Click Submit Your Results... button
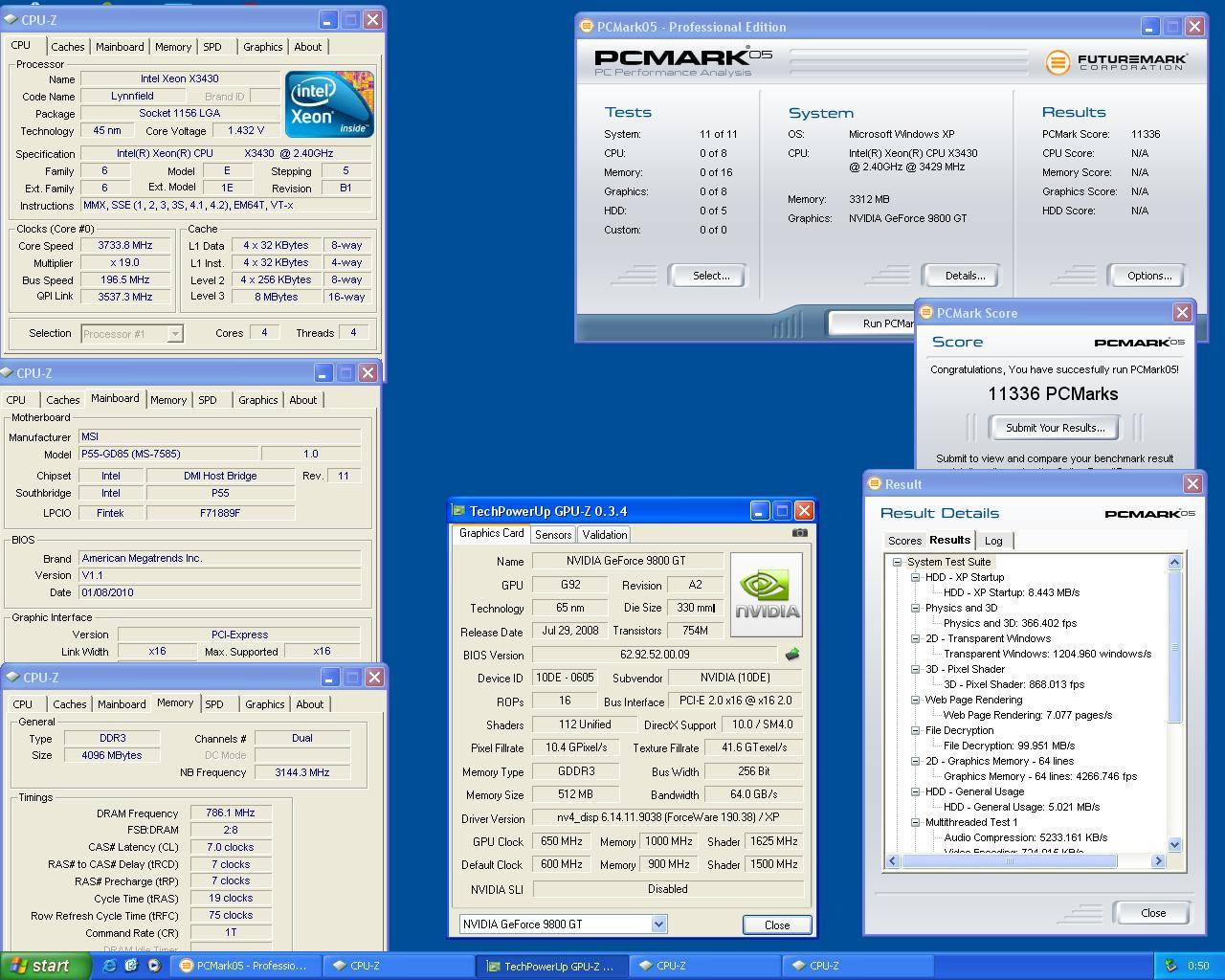 point(1055,428)
